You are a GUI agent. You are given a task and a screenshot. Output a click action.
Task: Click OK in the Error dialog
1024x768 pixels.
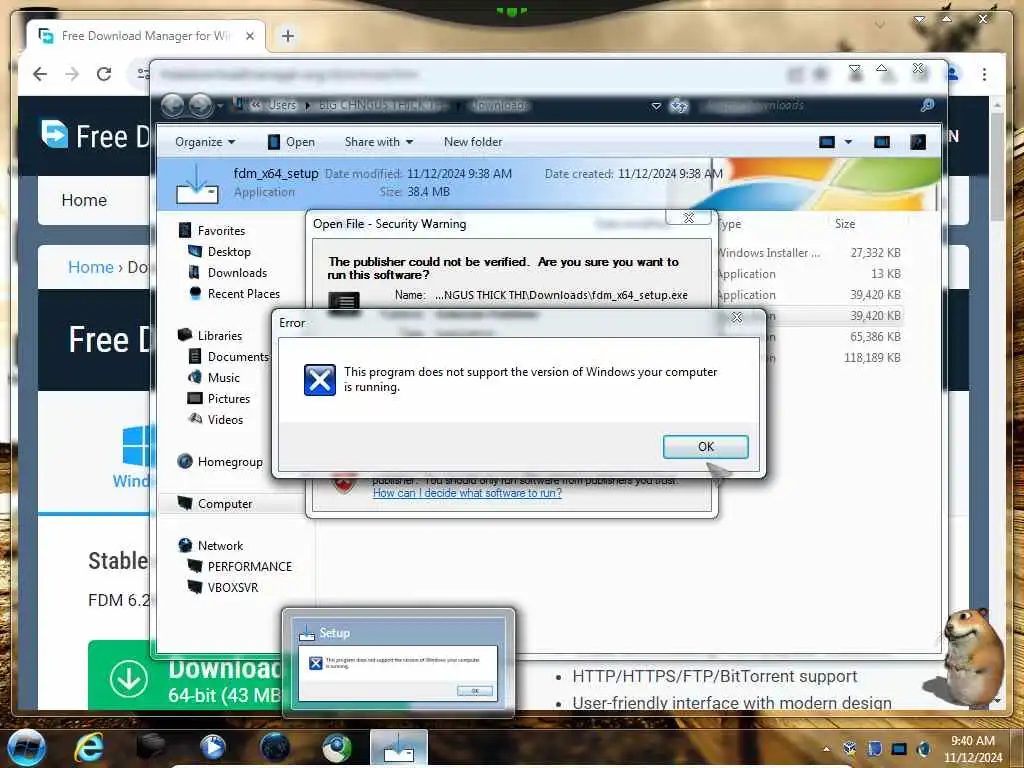[x=705, y=447]
